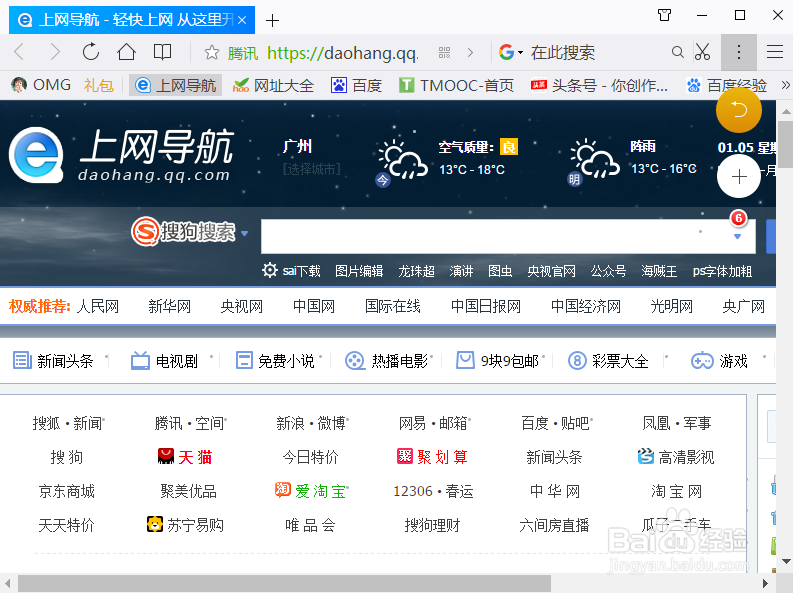The width and height of the screenshot is (793, 593).
Task: Open the 上网导航 bookmark
Action: (175, 85)
